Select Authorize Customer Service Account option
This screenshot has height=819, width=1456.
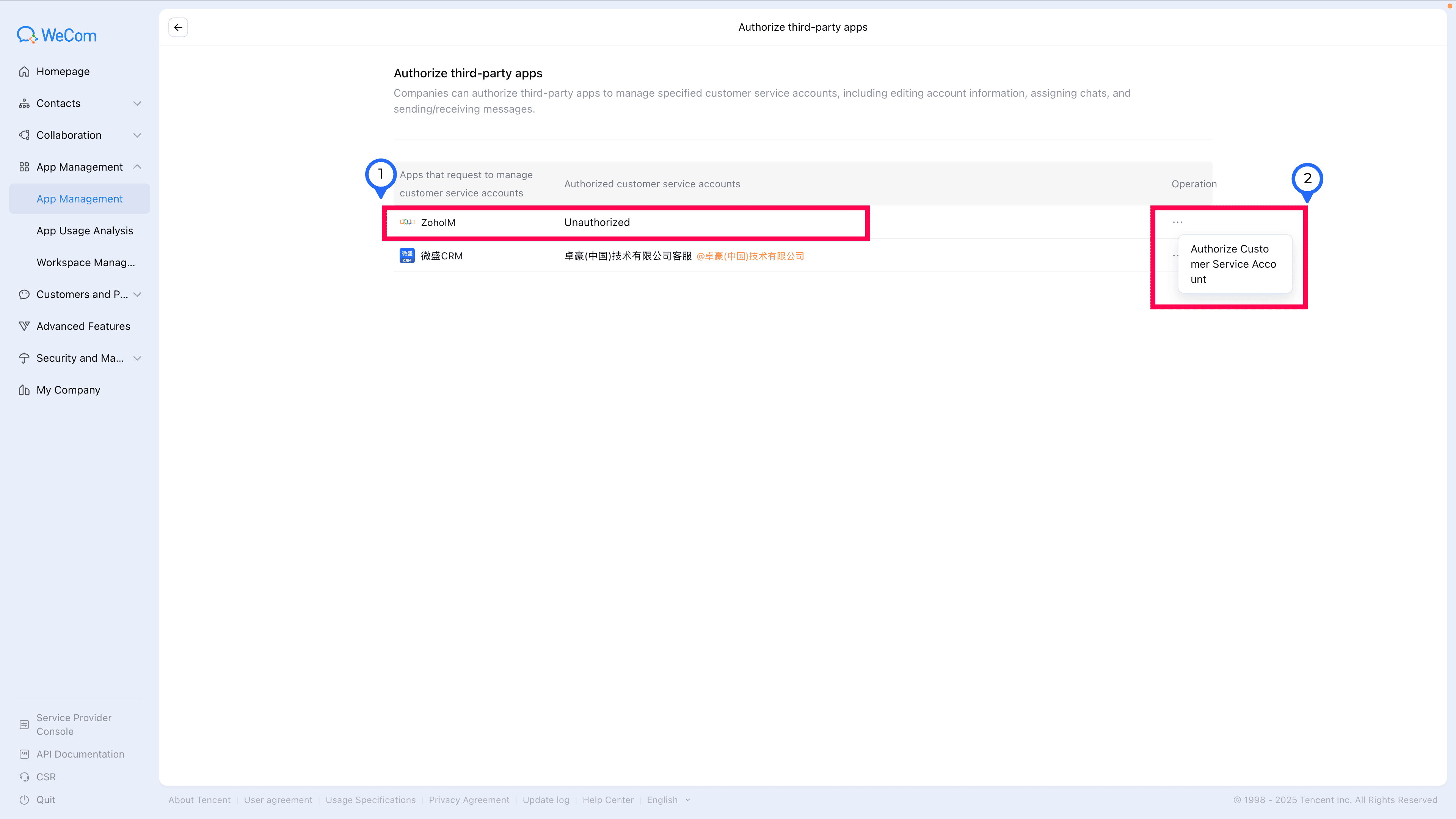1234,264
